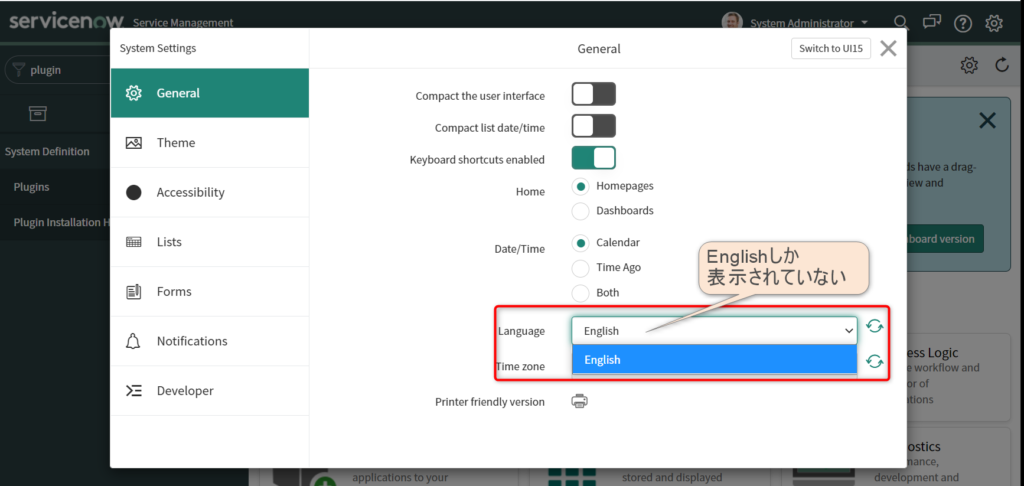
Task: Select the Homepages radio button
Action: point(580,186)
